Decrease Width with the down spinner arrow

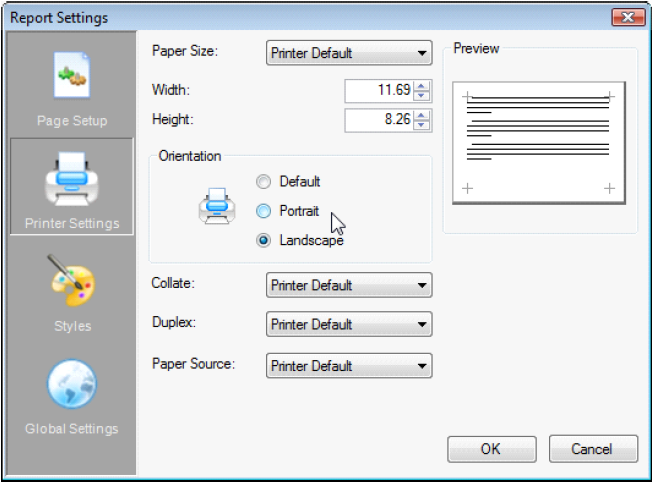coord(422,96)
